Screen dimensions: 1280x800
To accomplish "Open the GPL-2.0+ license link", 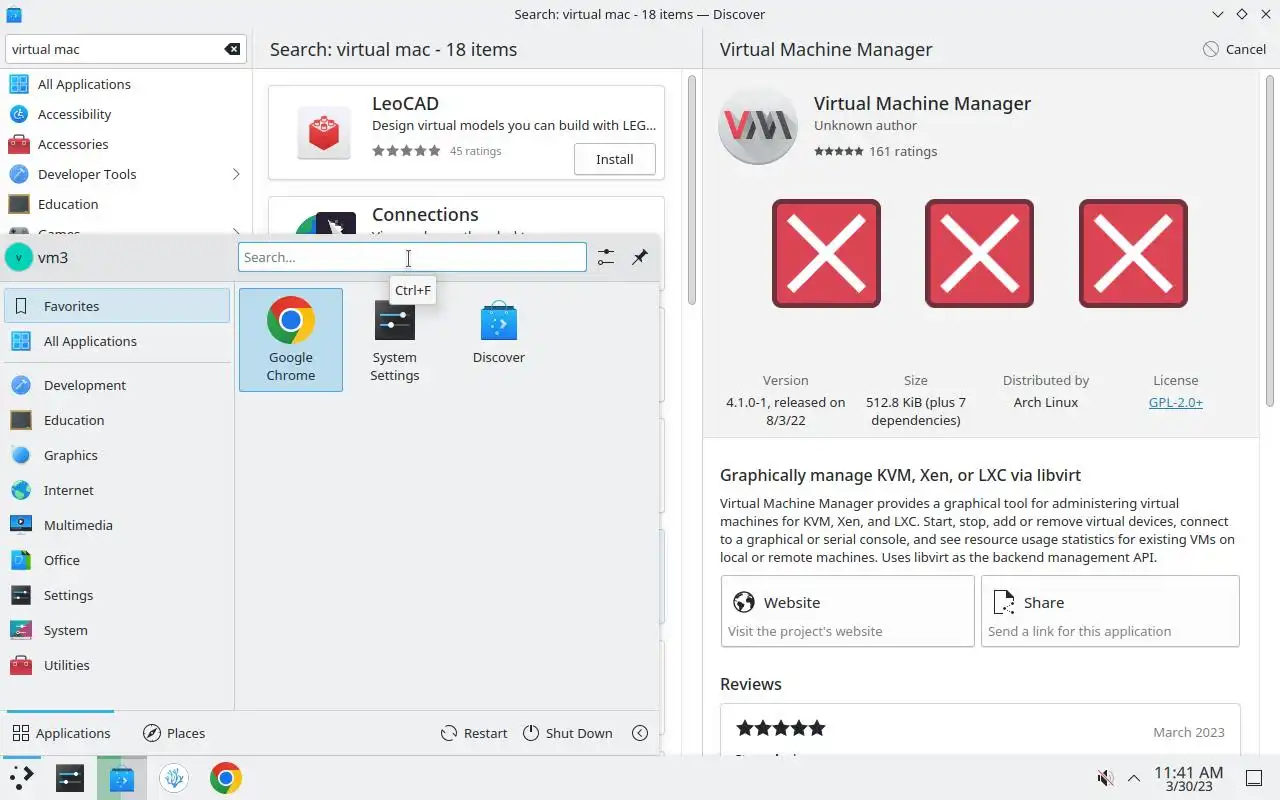I will pyautogui.click(x=1176, y=402).
